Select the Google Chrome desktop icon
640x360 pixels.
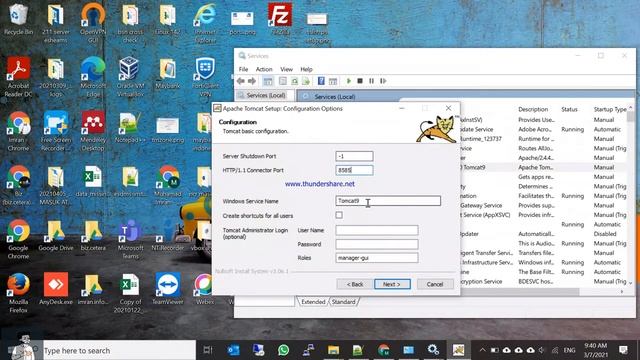point(18,239)
